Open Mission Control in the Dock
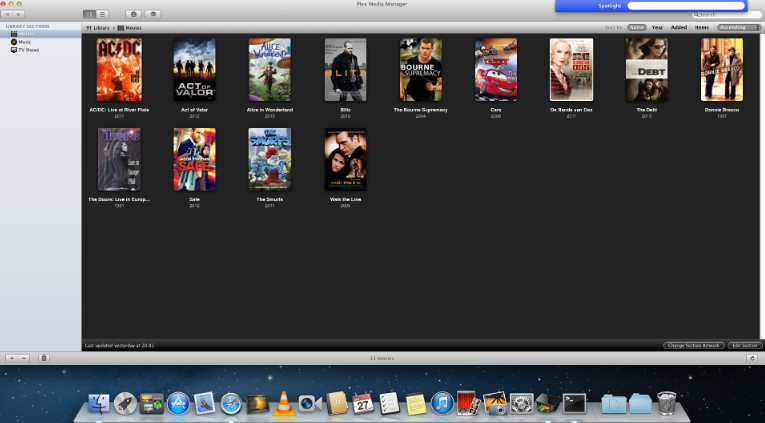 point(152,404)
